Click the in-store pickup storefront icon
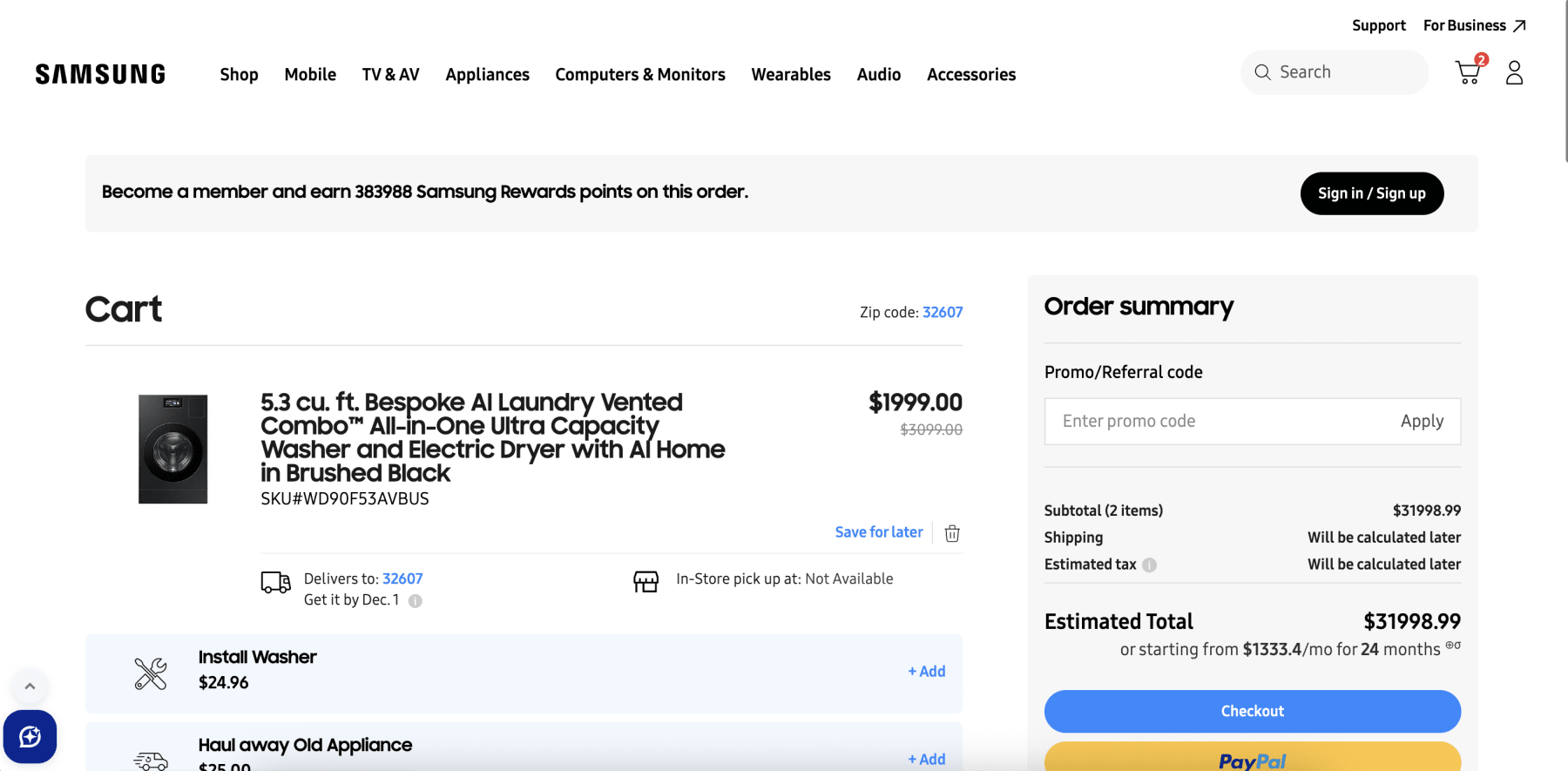 645,580
